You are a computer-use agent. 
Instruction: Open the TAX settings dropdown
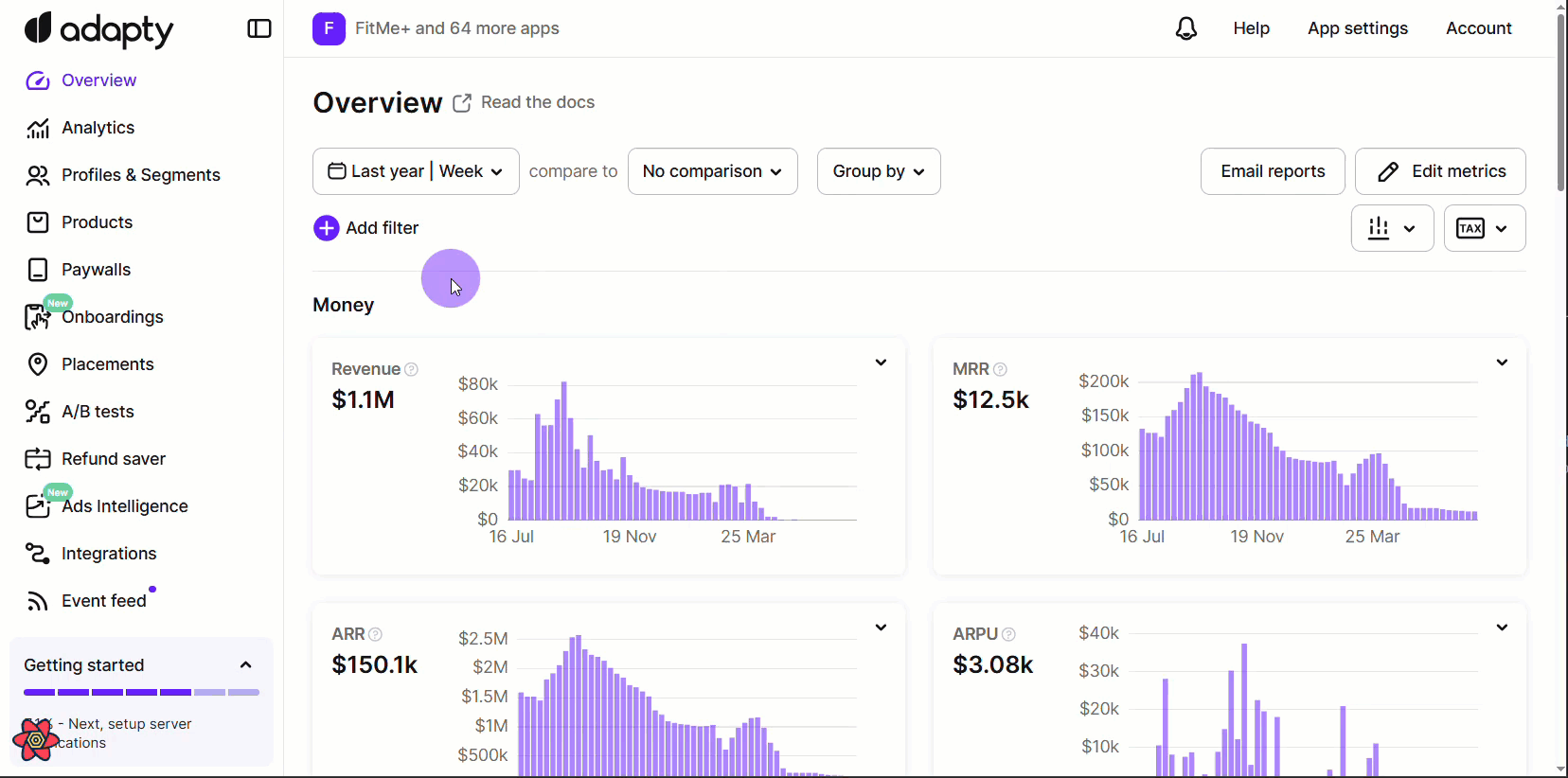[x=1485, y=228]
